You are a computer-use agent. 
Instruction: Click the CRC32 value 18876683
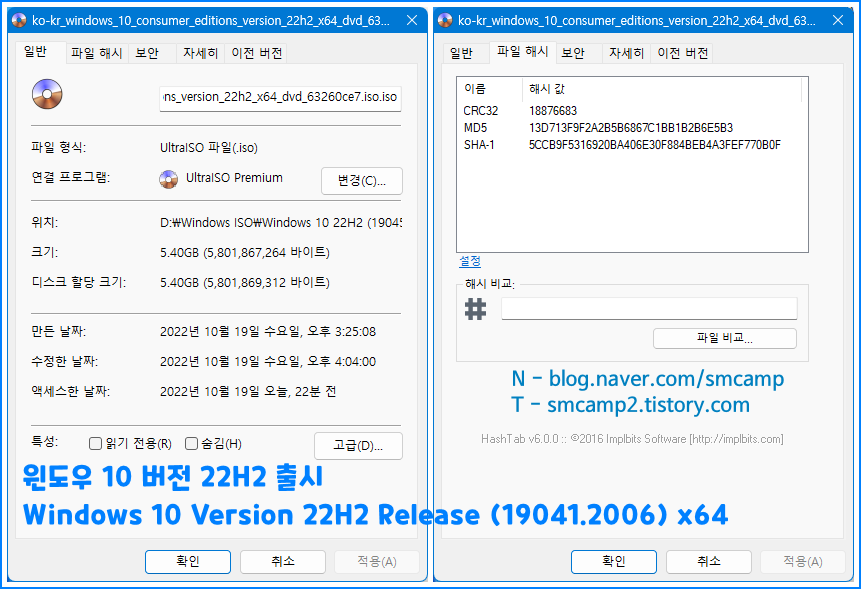pyautogui.click(x=553, y=111)
